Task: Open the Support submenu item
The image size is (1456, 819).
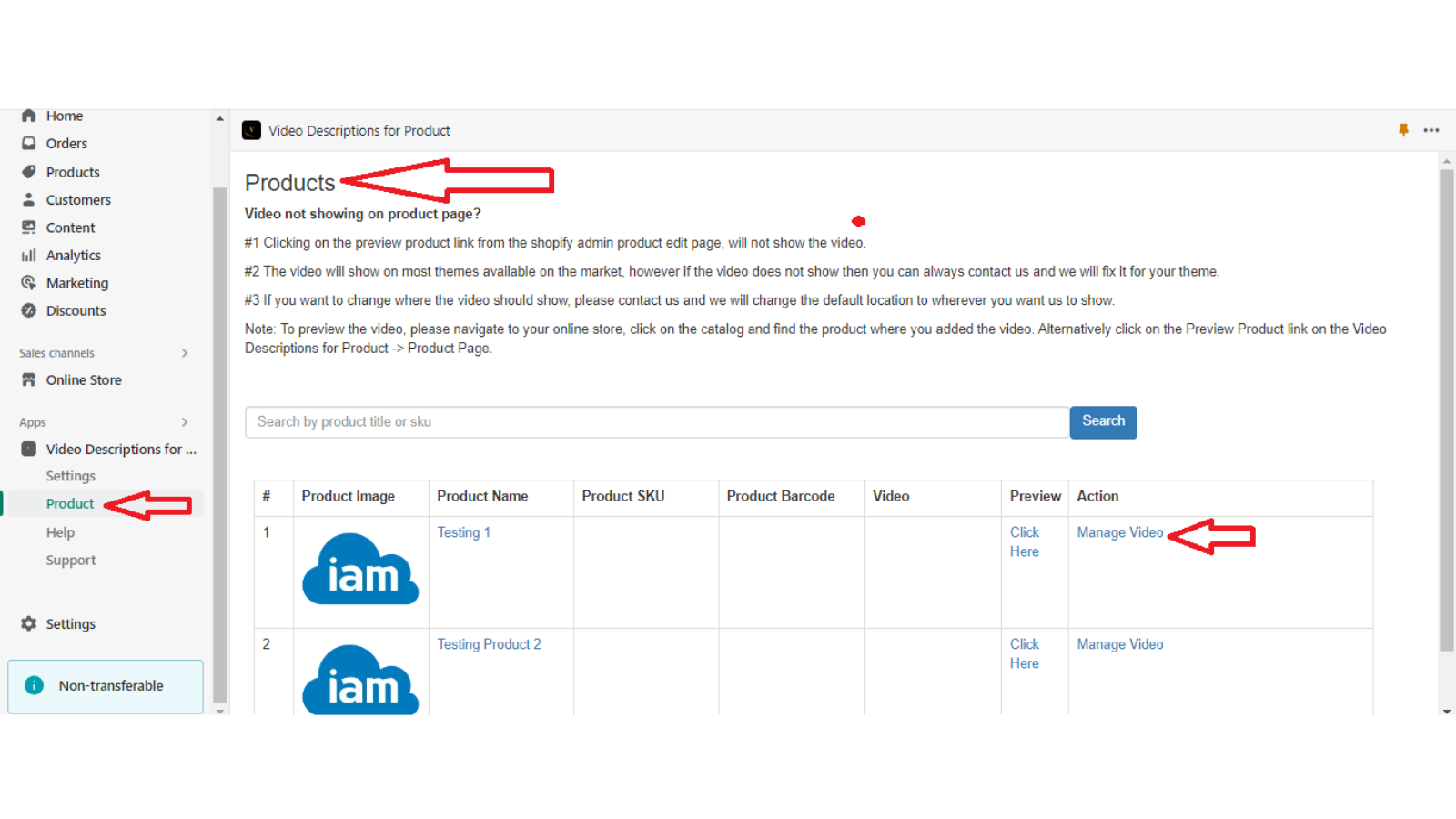Action: (71, 561)
